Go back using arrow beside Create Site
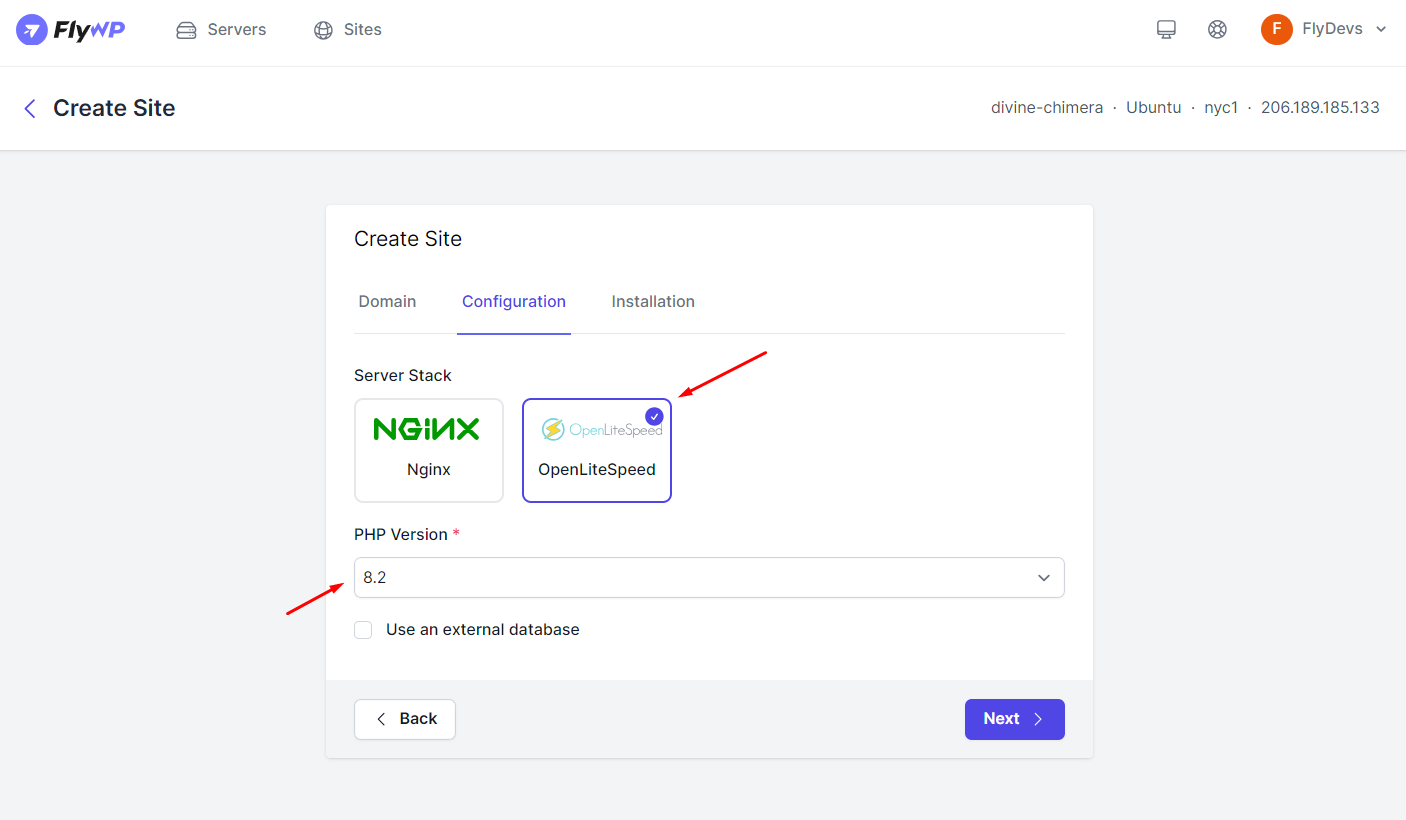The width and height of the screenshot is (1406, 820). tap(30, 108)
